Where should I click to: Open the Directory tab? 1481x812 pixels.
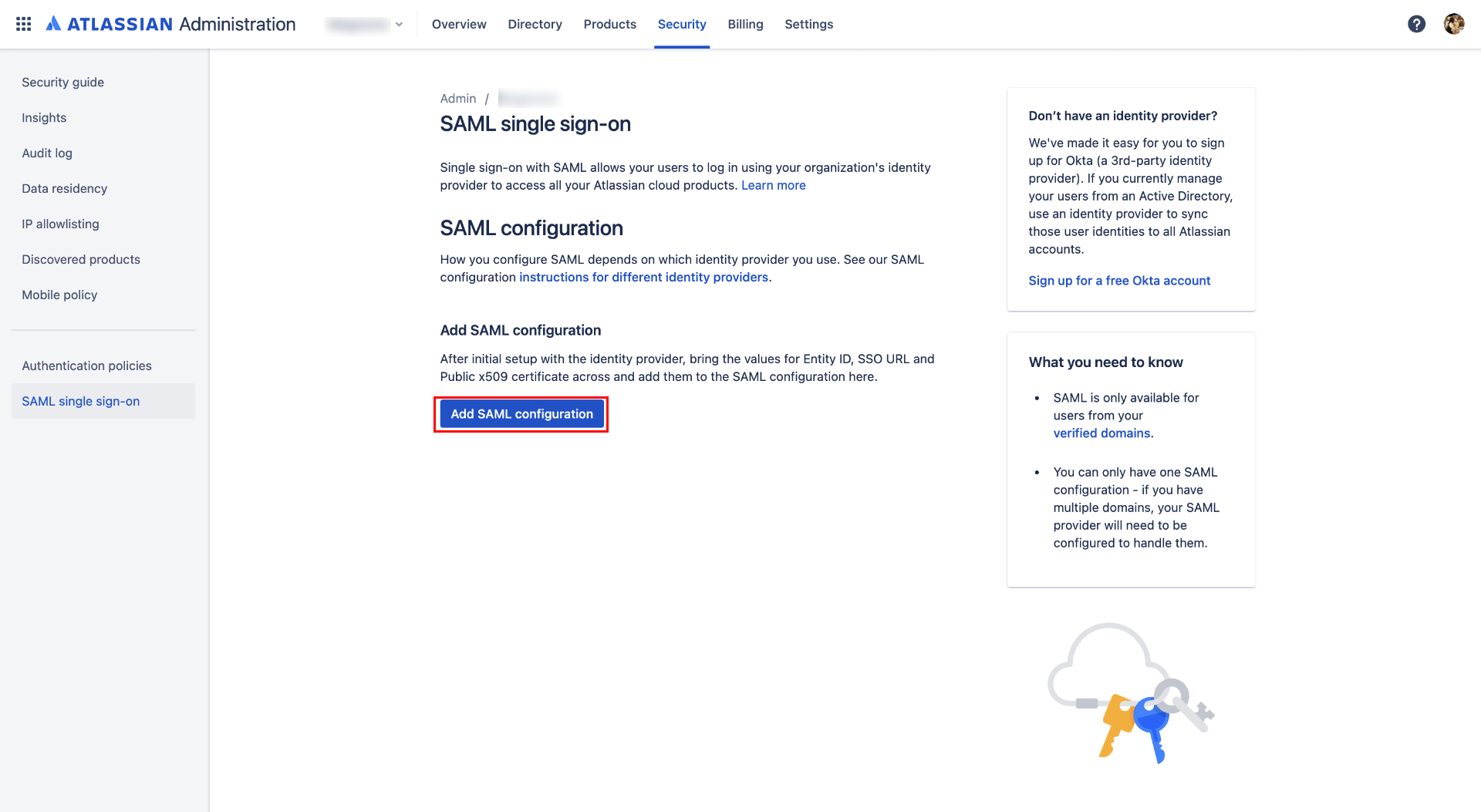[x=535, y=24]
